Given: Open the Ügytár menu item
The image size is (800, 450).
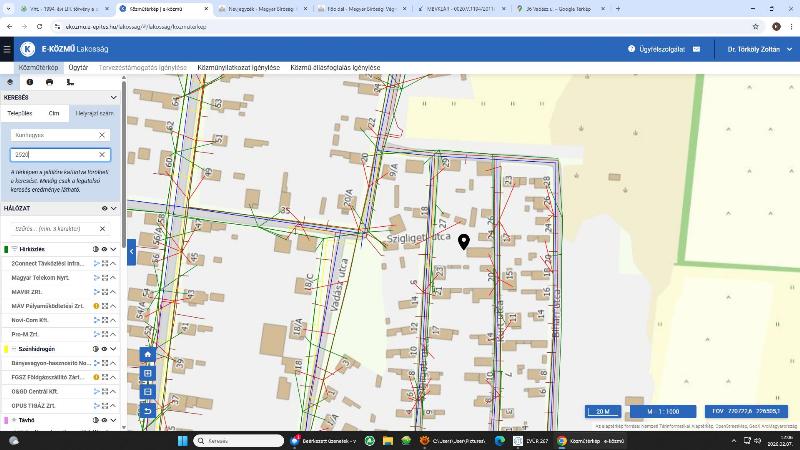Looking at the screenshot, I should (78, 68).
